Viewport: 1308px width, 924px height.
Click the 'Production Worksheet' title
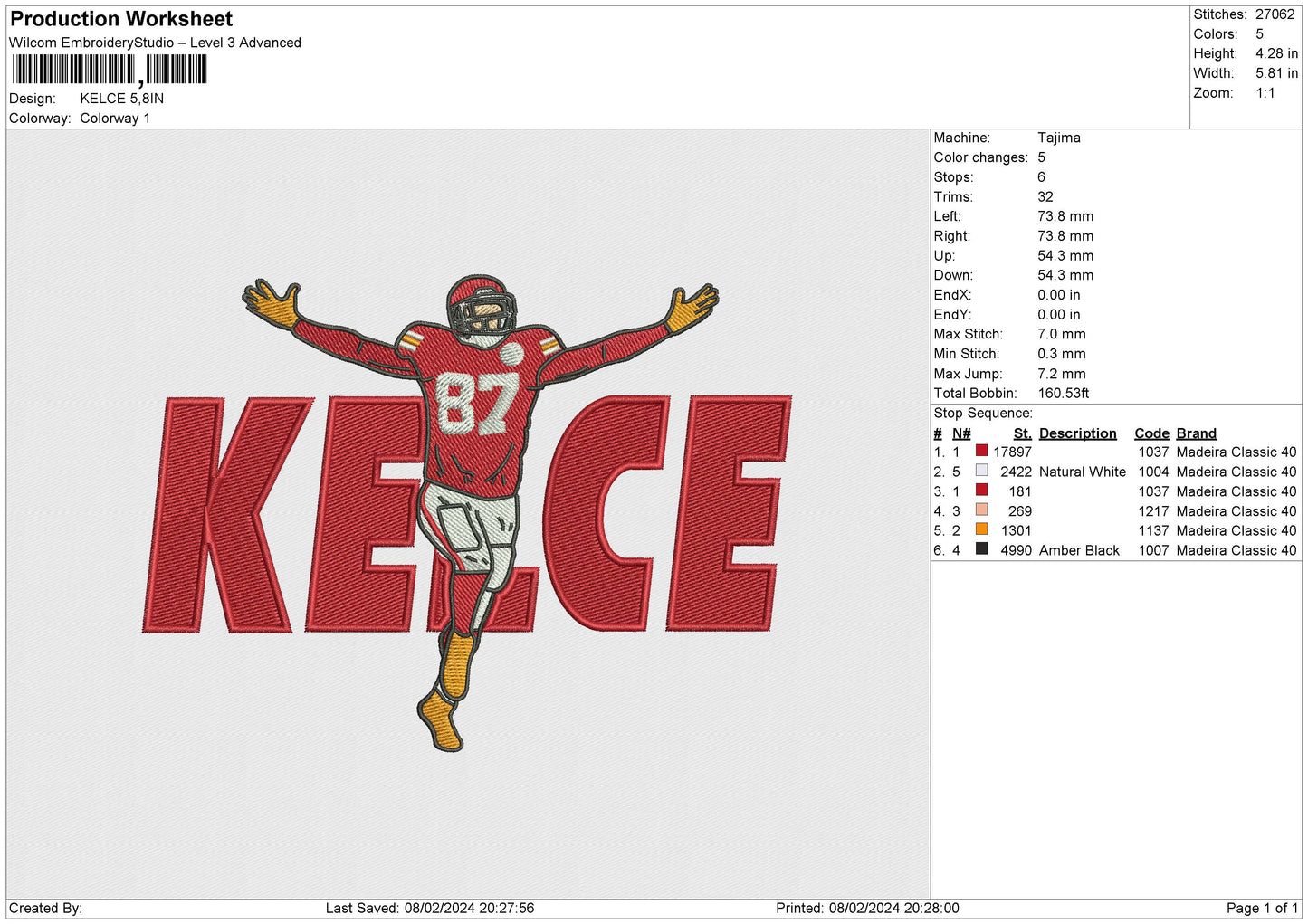[x=121, y=19]
